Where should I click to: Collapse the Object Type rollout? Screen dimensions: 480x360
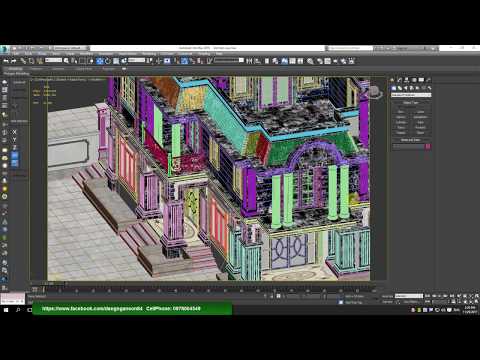[x=411, y=103]
